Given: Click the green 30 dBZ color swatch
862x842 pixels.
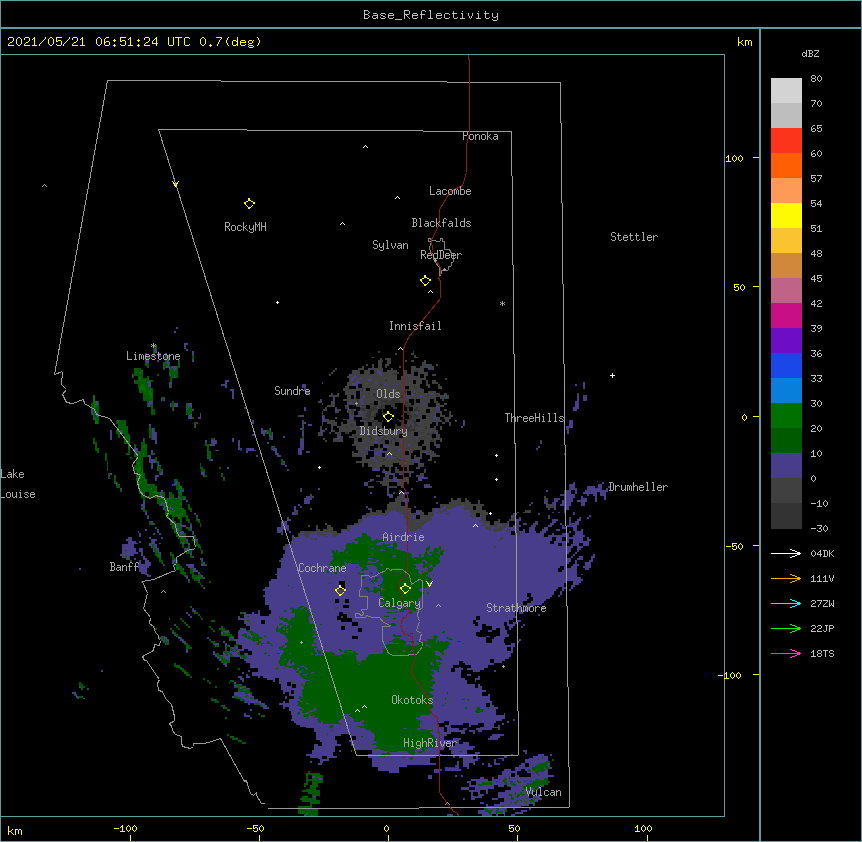Looking at the screenshot, I should click(x=786, y=416).
